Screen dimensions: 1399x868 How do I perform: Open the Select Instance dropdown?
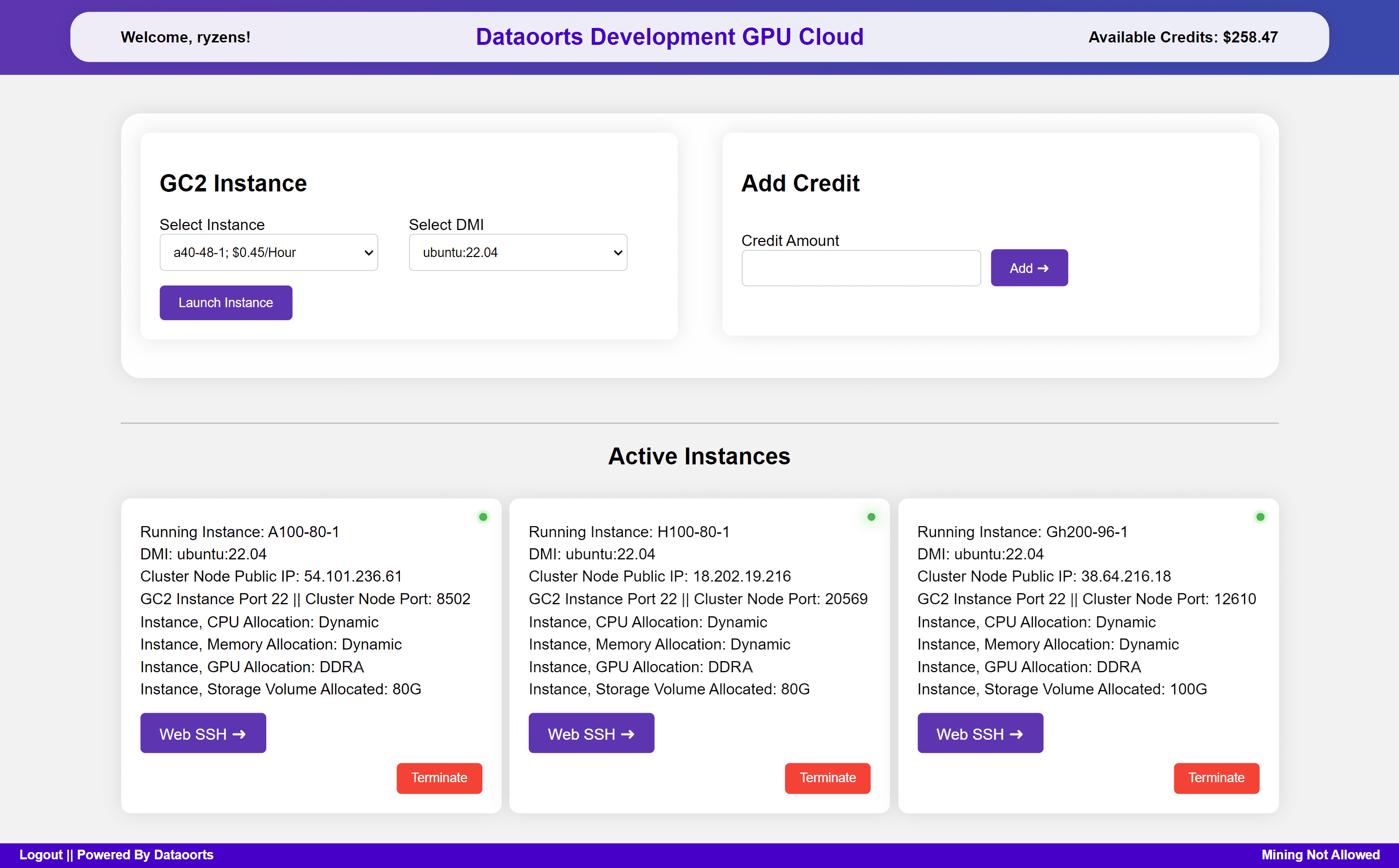click(x=269, y=252)
